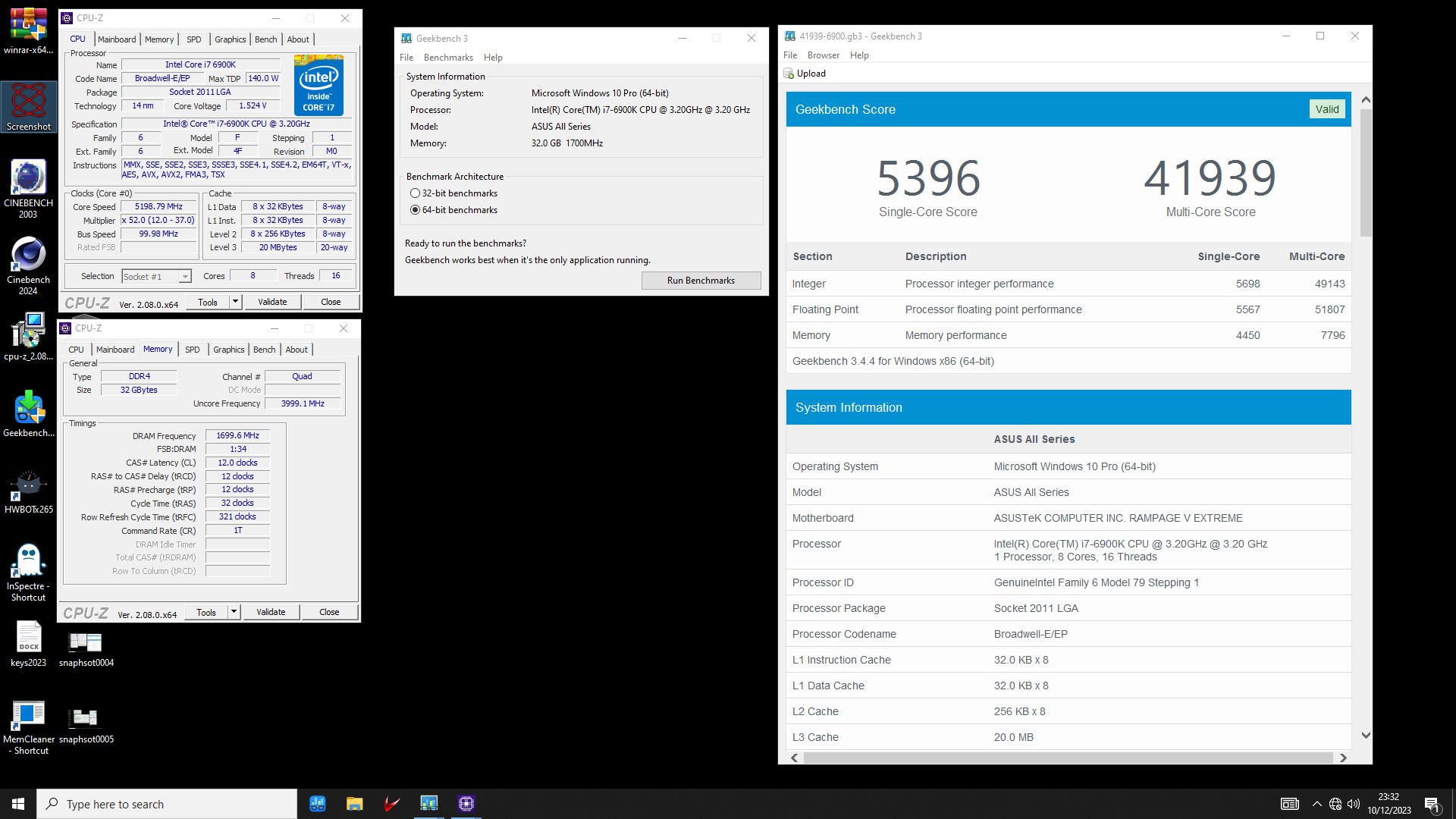Switch to CPU tab in lower CPU-Z window
The image size is (1456, 819).
point(76,350)
